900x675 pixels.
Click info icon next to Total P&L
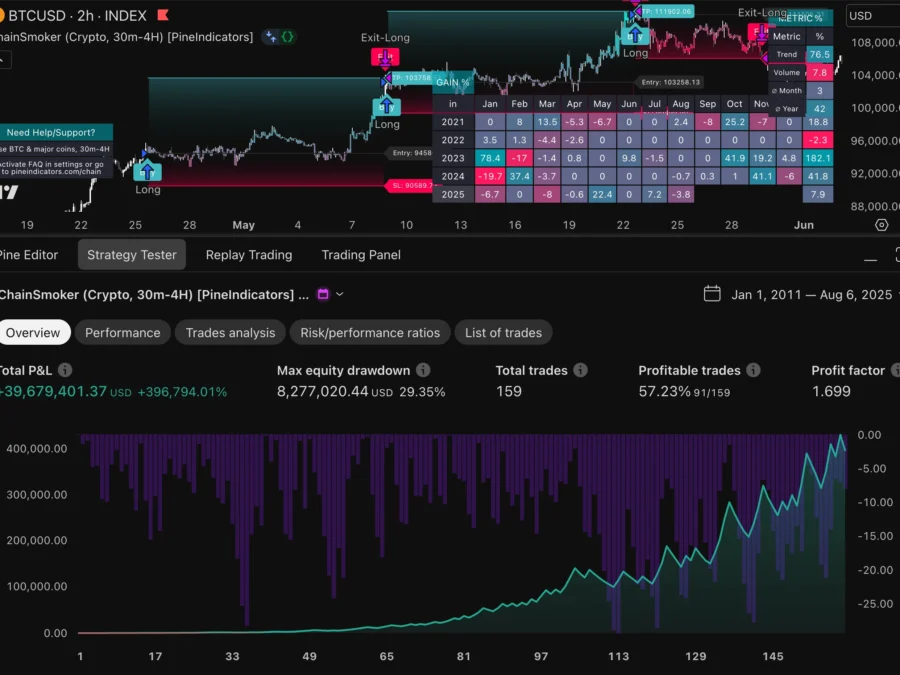click(x=65, y=370)
